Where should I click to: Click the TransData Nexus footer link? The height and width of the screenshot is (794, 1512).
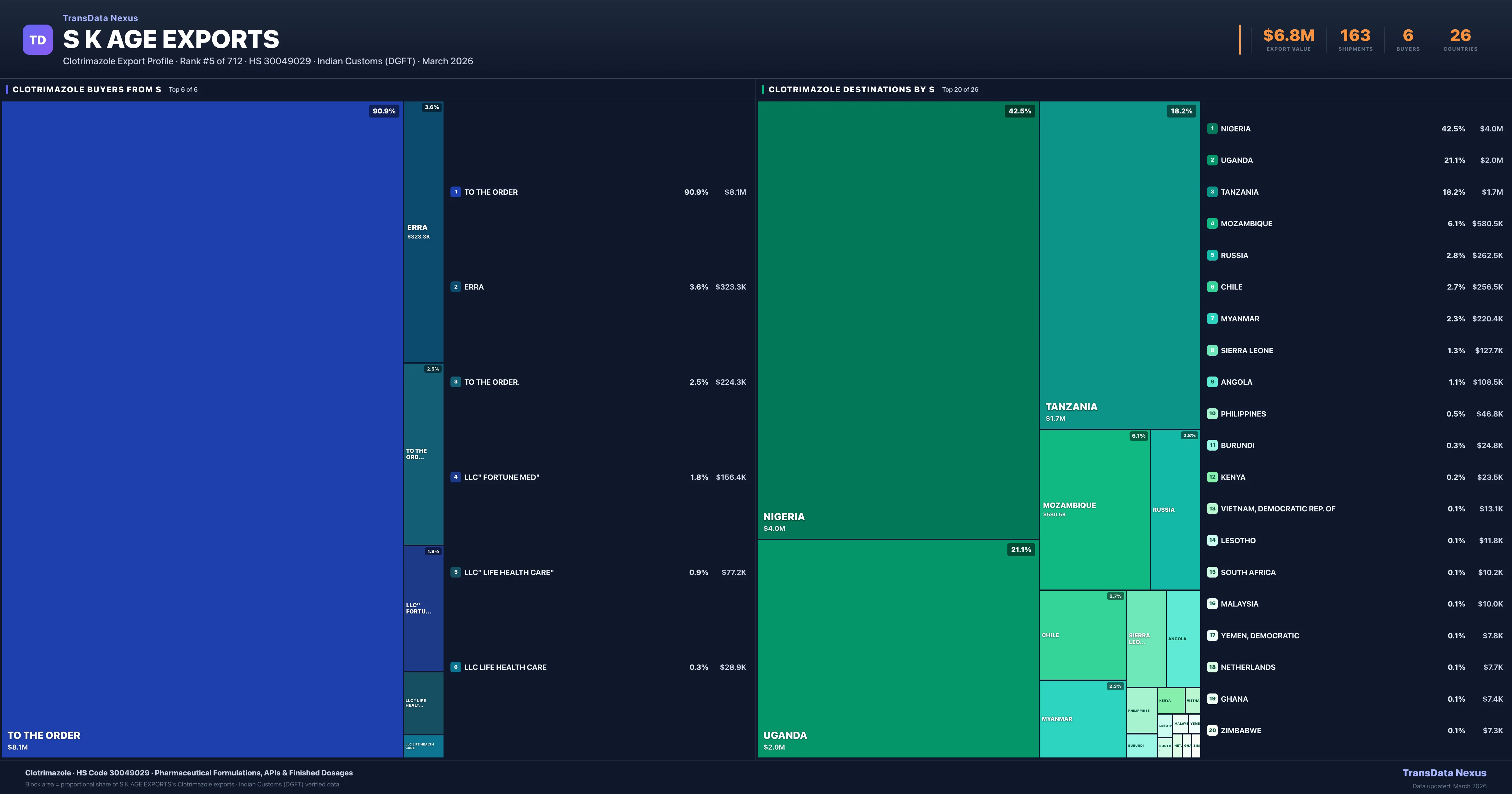1444,773
